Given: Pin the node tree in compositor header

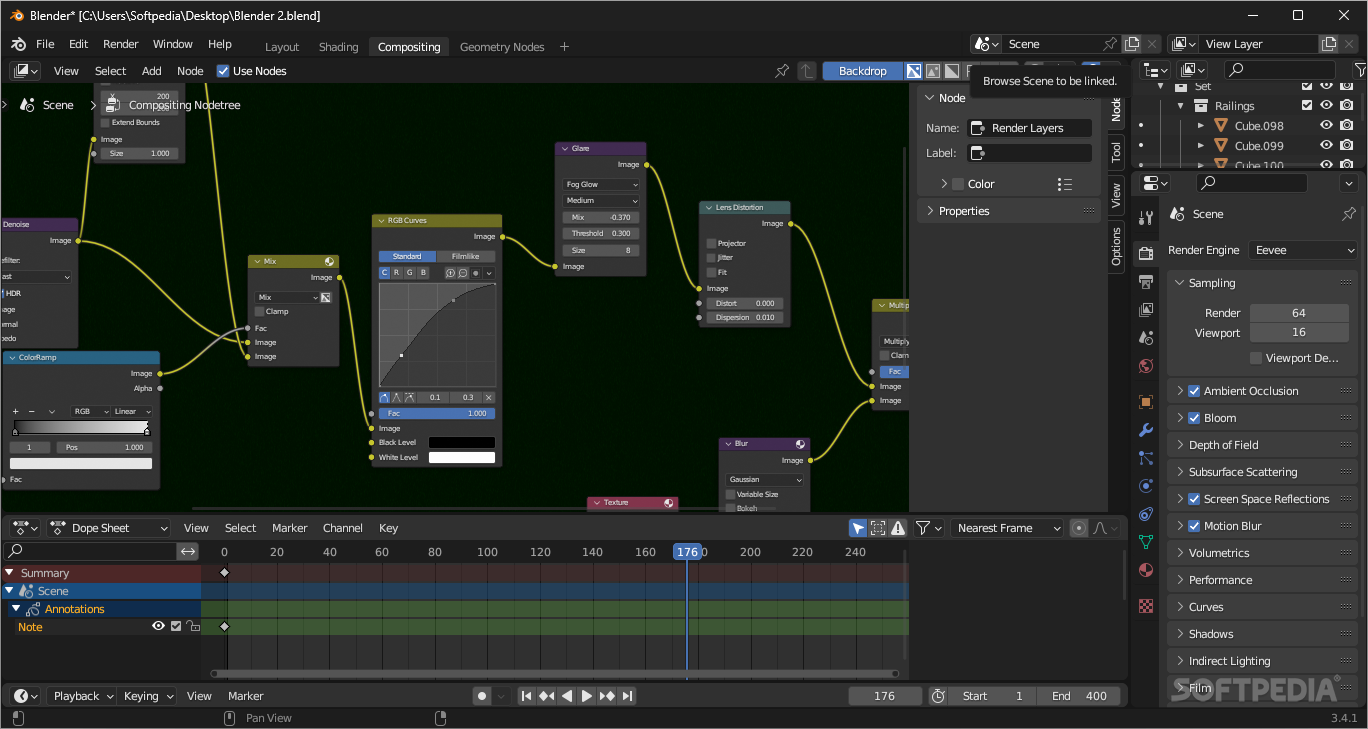Looking at the screenshot, I should point(782,71).
